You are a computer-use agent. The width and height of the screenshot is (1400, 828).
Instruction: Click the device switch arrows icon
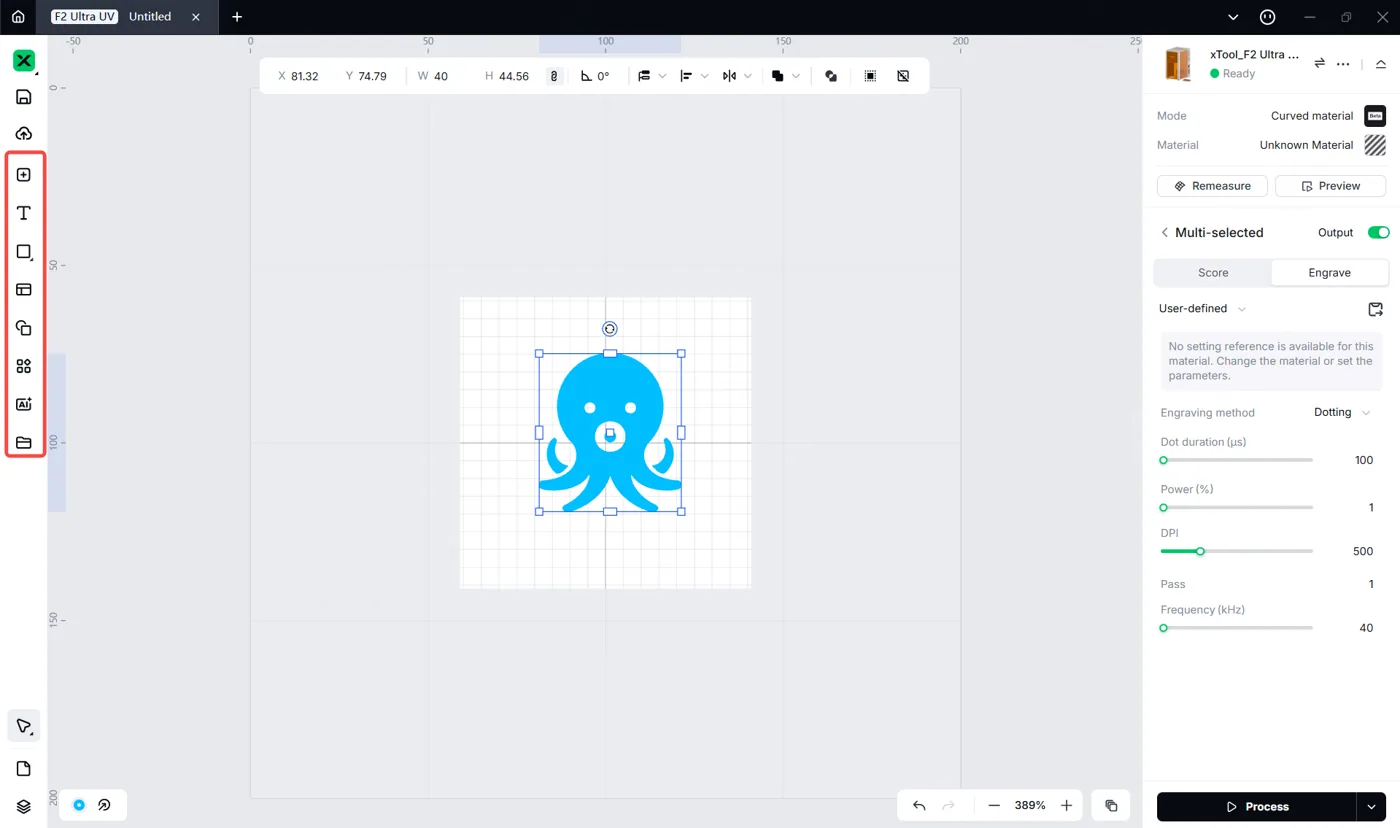click(1319, 63)
